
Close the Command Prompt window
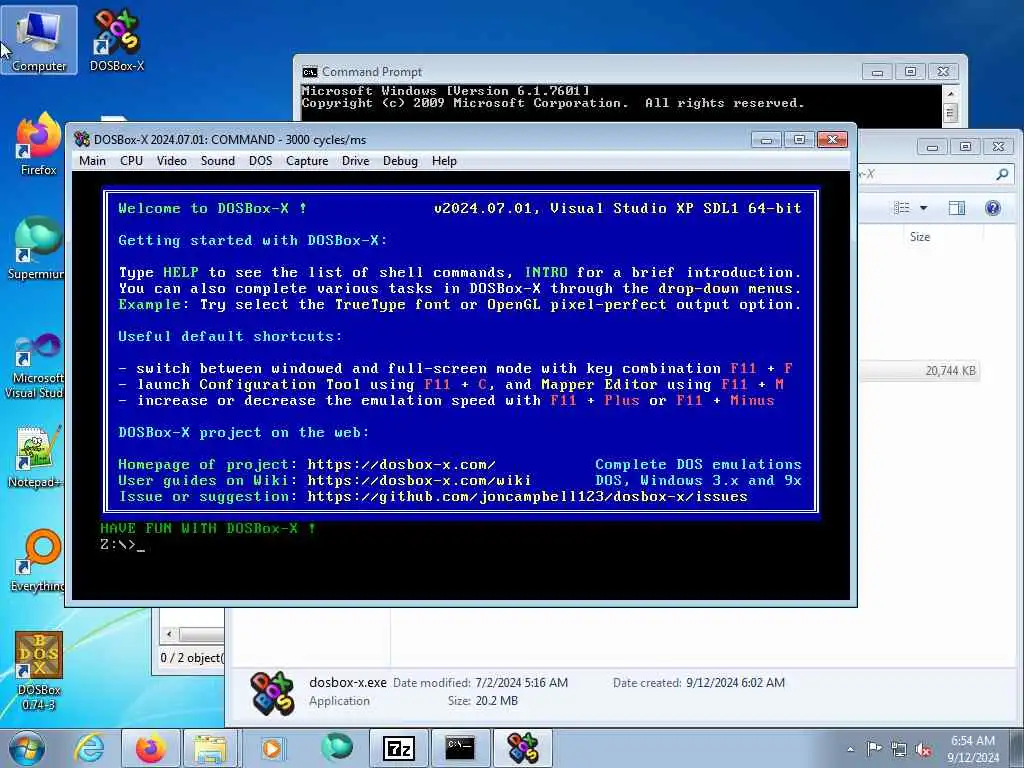[x=943, y=72]
